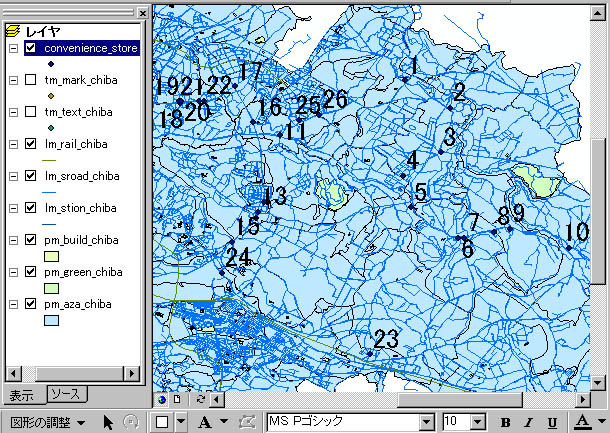
Task: Hide the pm_aza_chiba layer
Action: click(x=30, y=303)
